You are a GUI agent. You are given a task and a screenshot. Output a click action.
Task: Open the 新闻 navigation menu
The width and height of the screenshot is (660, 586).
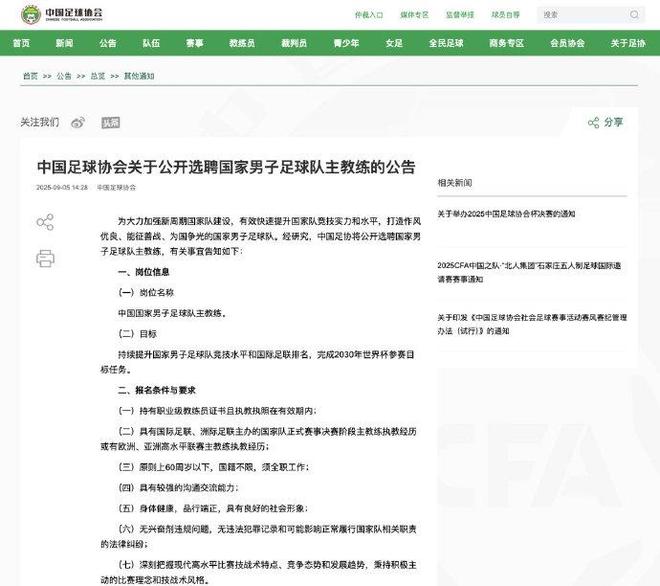pos(64,44)
